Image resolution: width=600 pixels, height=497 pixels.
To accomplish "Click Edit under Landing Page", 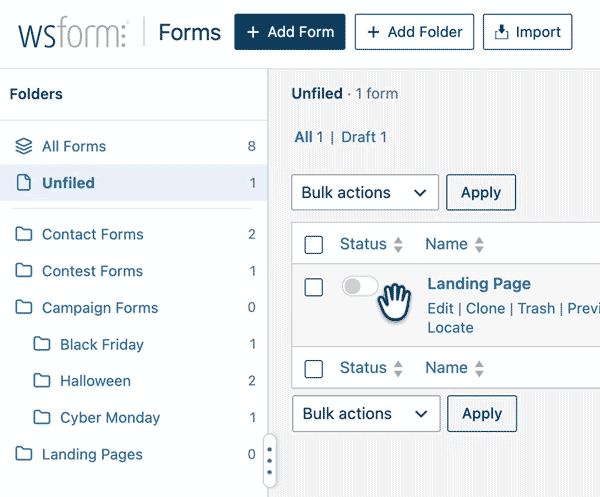I will [440, 308].
